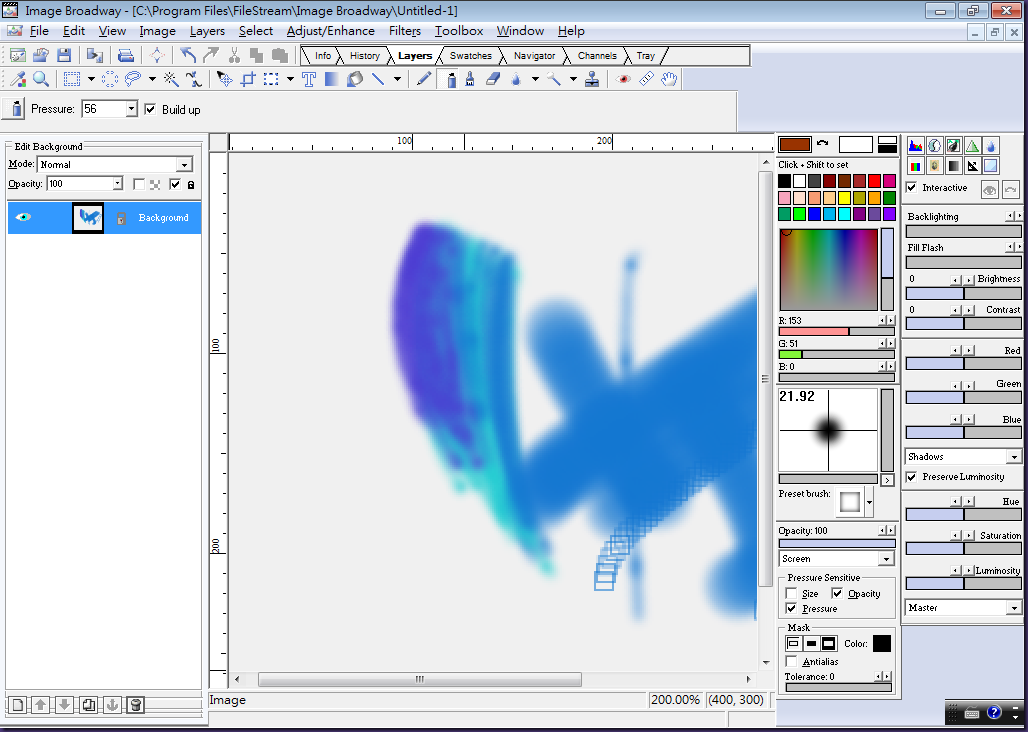Switch to the Swatches tab

pos(470,56)
